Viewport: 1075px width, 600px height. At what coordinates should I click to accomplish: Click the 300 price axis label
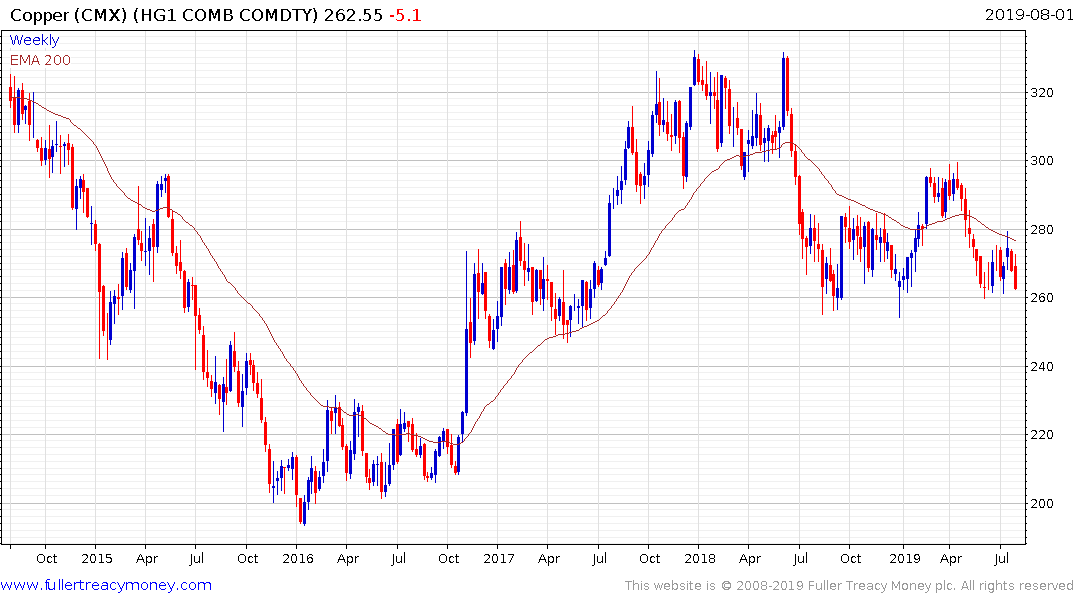point(1042,161)
